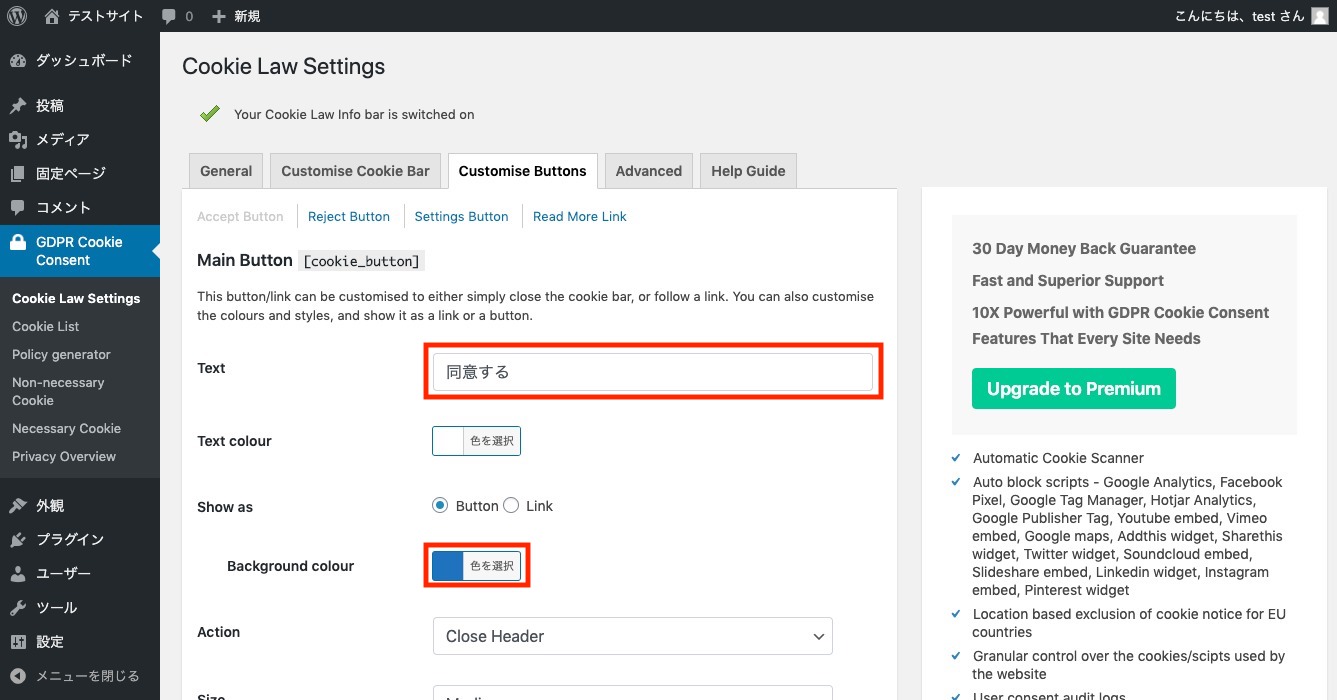Open the Action dropdown showing Close Header
The image size is (1337, 700).
pos(633,636)
